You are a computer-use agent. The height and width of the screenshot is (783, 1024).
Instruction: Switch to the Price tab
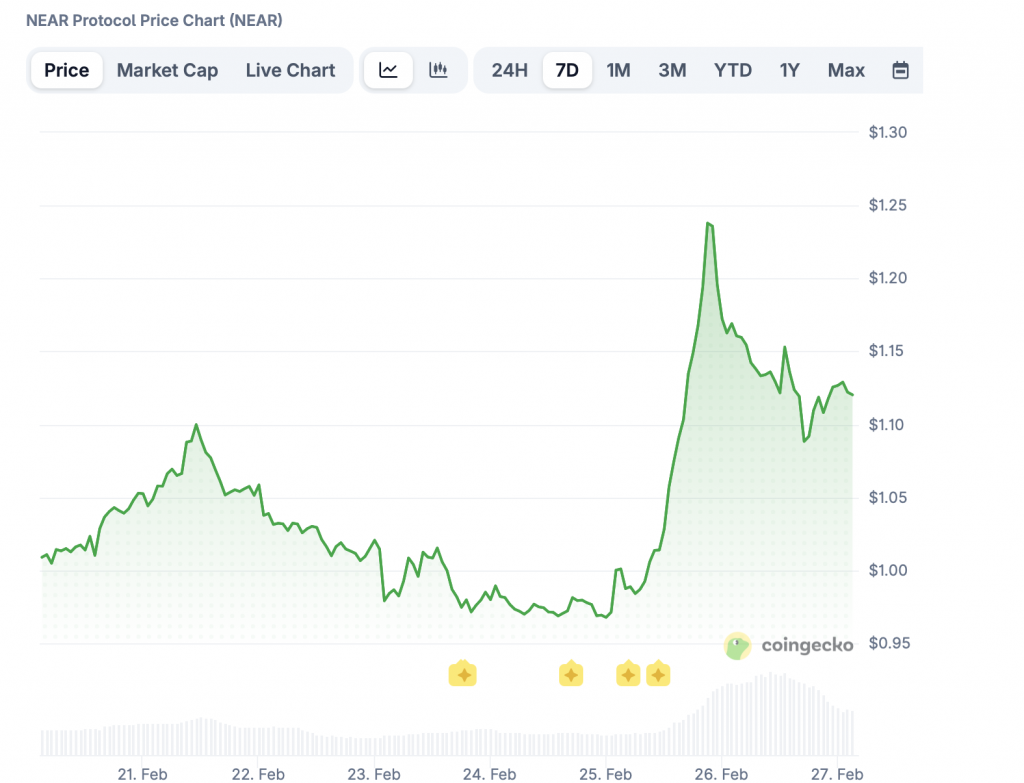67,70
